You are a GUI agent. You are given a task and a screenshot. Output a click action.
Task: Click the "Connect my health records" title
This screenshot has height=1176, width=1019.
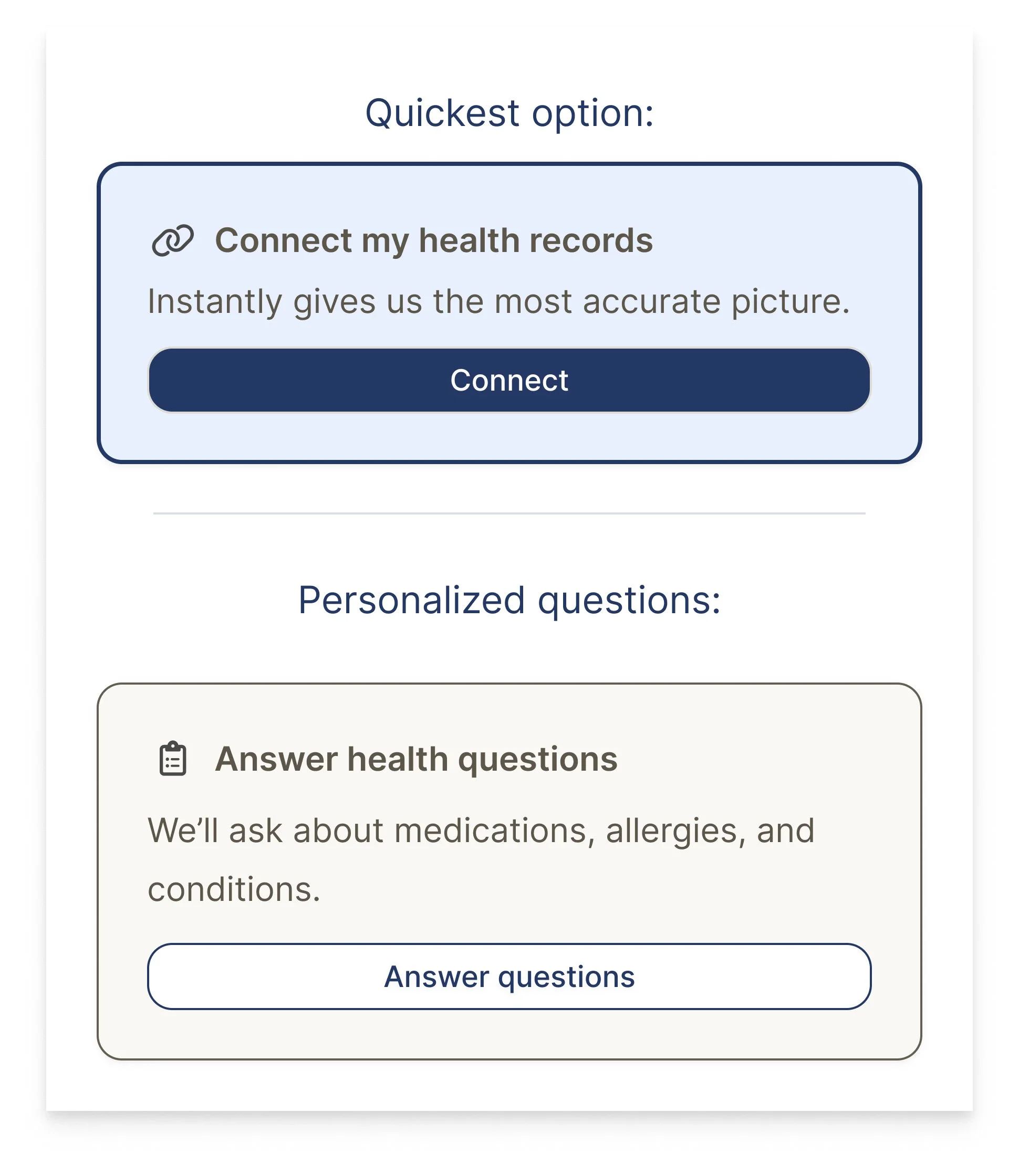(434, 240)
